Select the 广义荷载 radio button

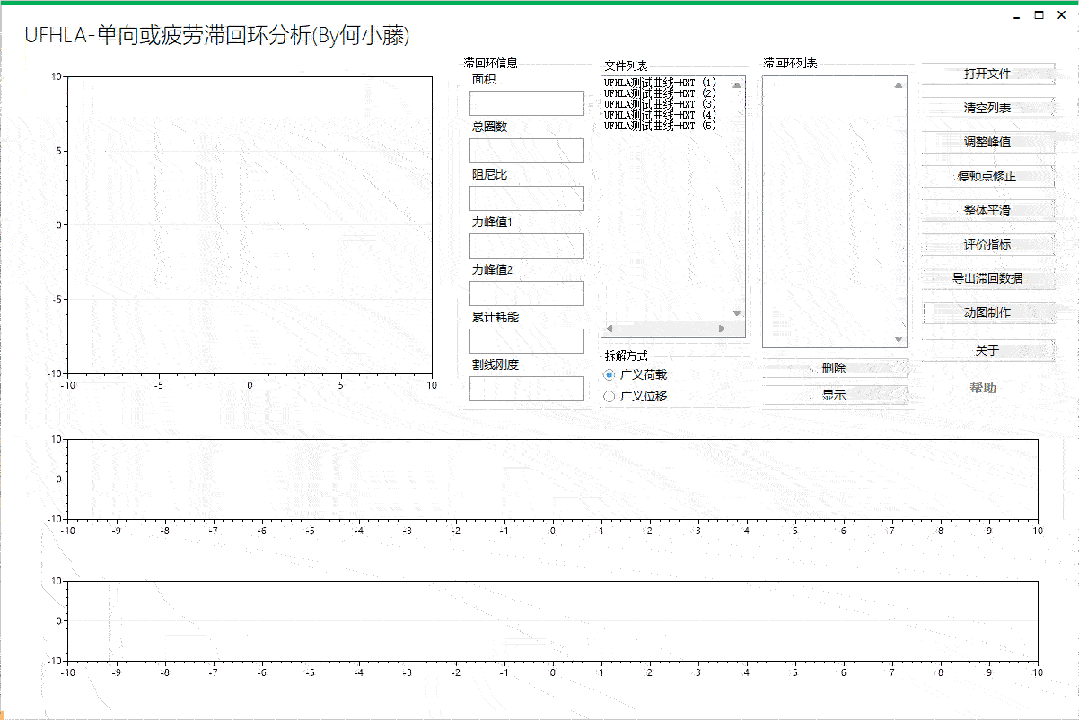click(x=610, y=374)
